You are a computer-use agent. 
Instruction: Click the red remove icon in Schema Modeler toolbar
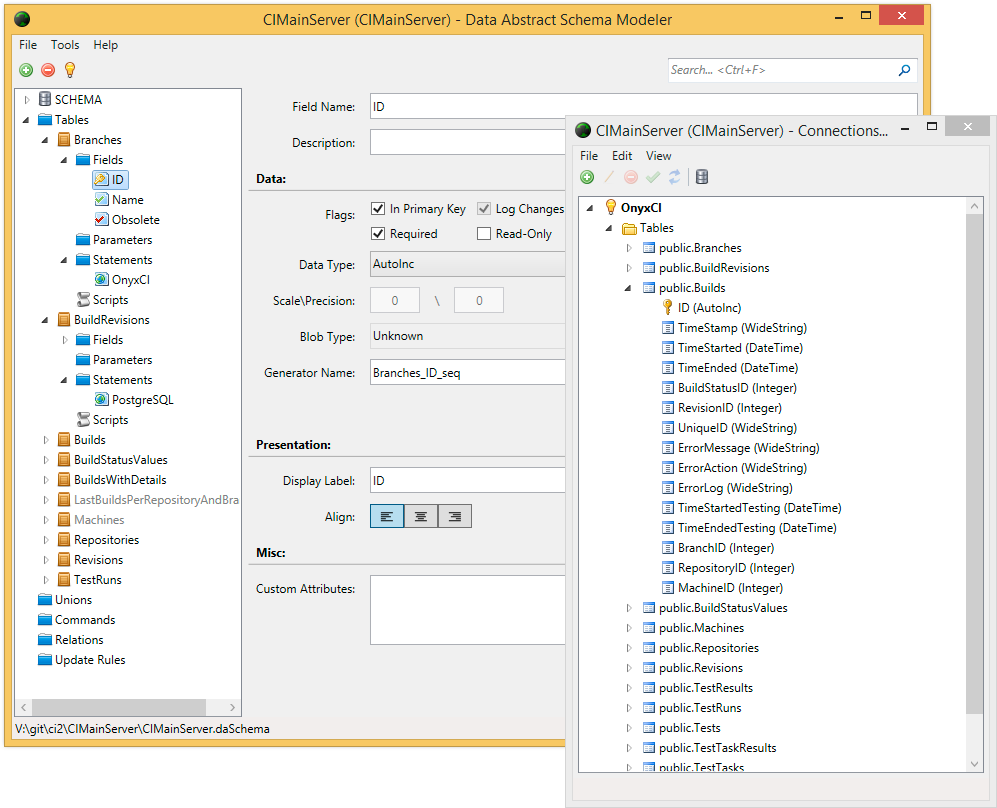(48, 70)
